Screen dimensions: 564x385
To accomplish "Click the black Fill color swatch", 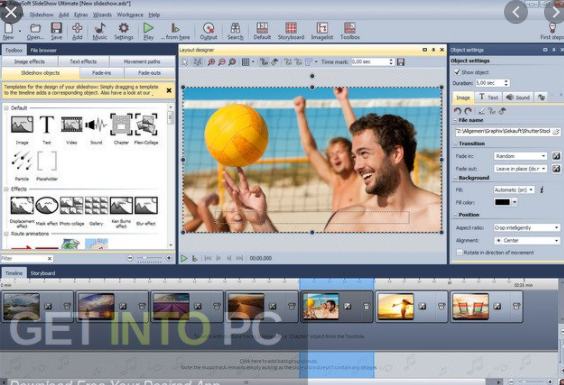I will (502, 202).
